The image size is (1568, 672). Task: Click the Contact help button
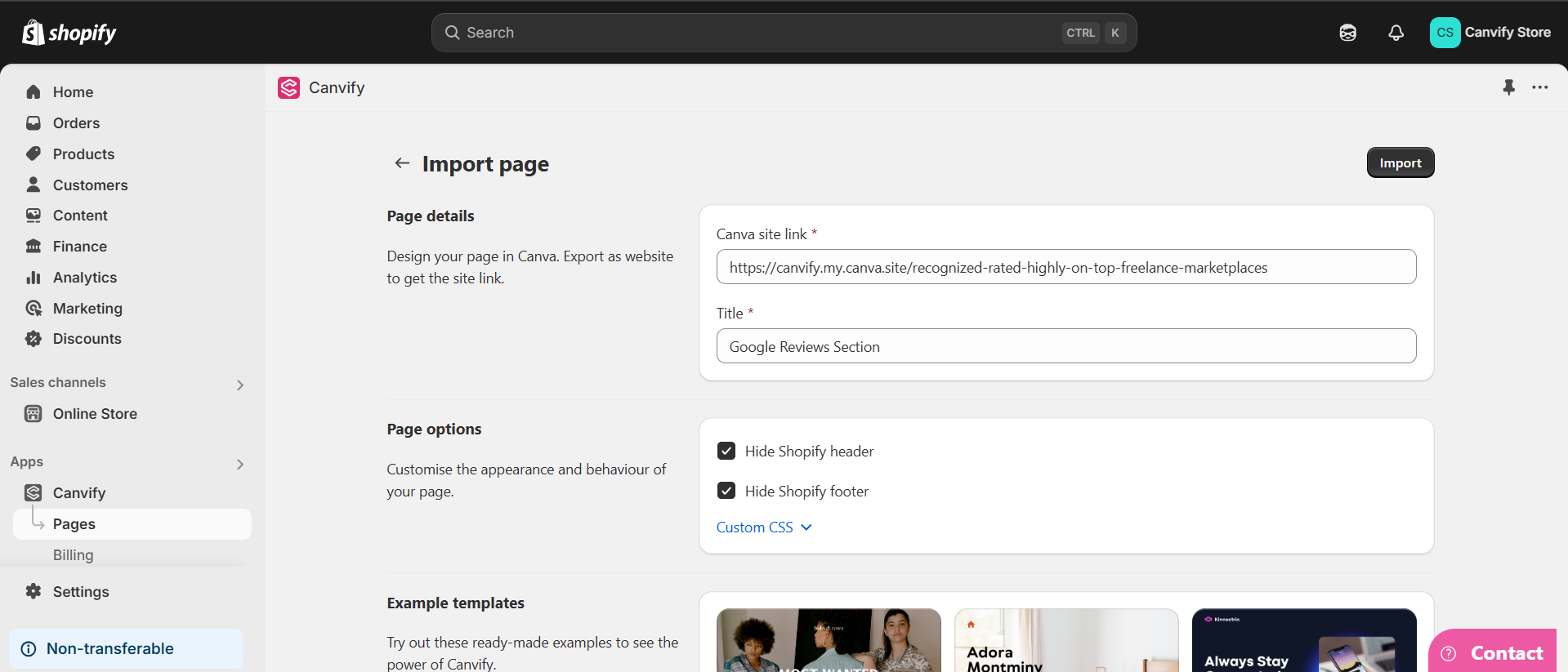point(1493,652)
